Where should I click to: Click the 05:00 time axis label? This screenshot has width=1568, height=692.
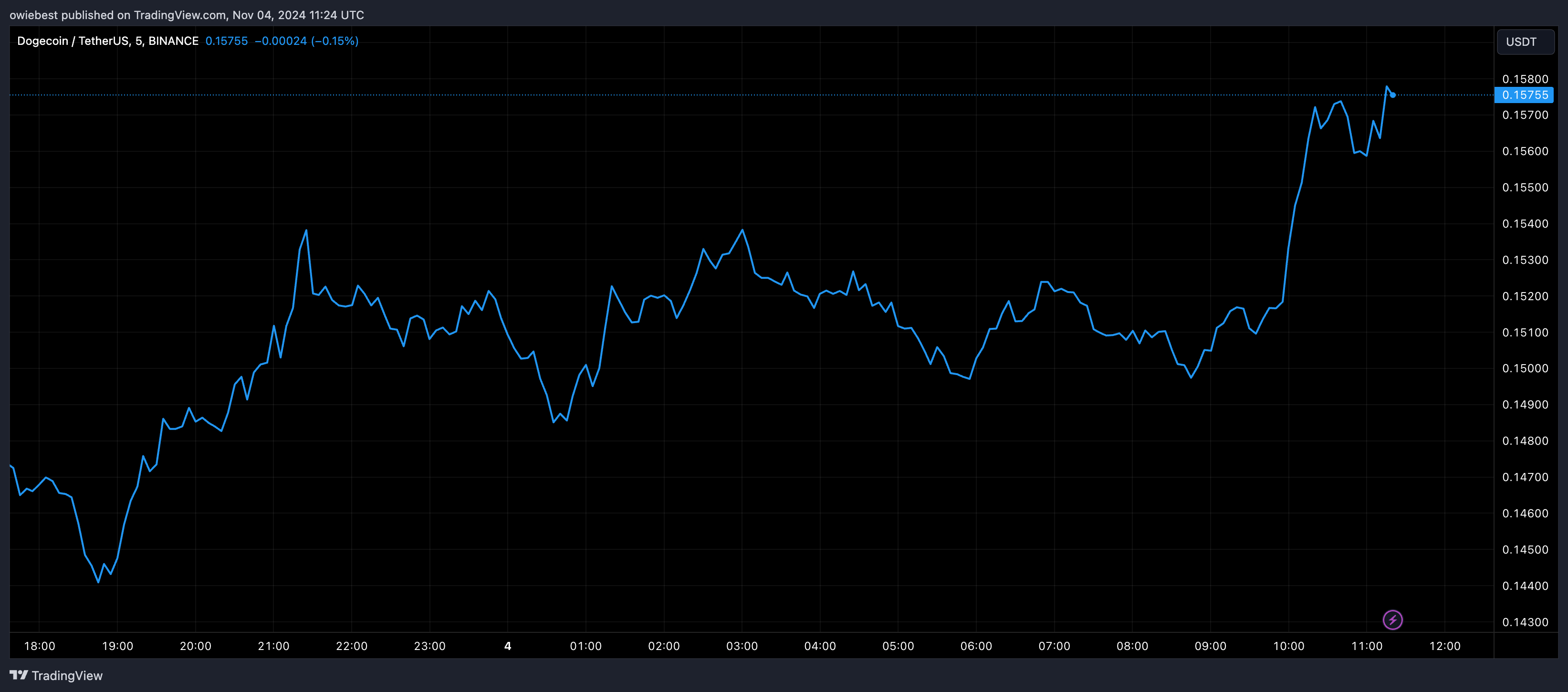coord(899,646)
